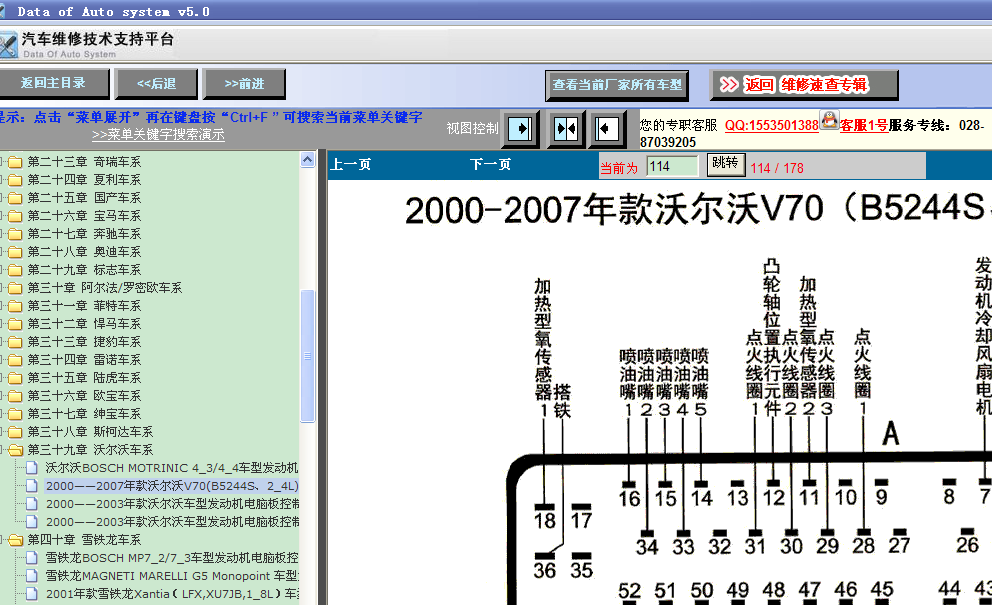Click the 114 / 178 page count

tap(777, 168)
